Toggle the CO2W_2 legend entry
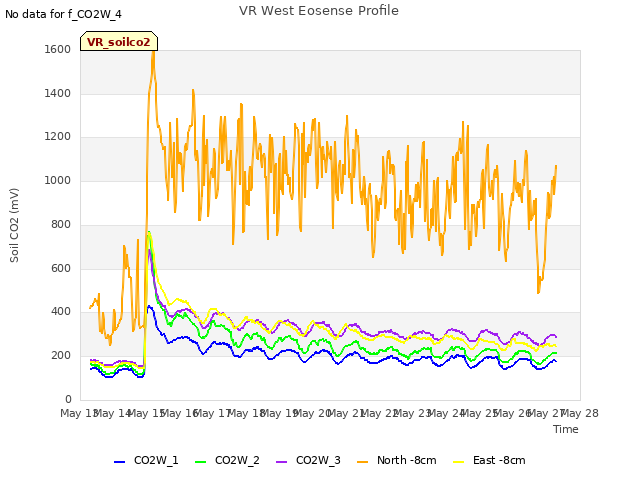This screenshot has height=480, width=640. pos(227,460)
